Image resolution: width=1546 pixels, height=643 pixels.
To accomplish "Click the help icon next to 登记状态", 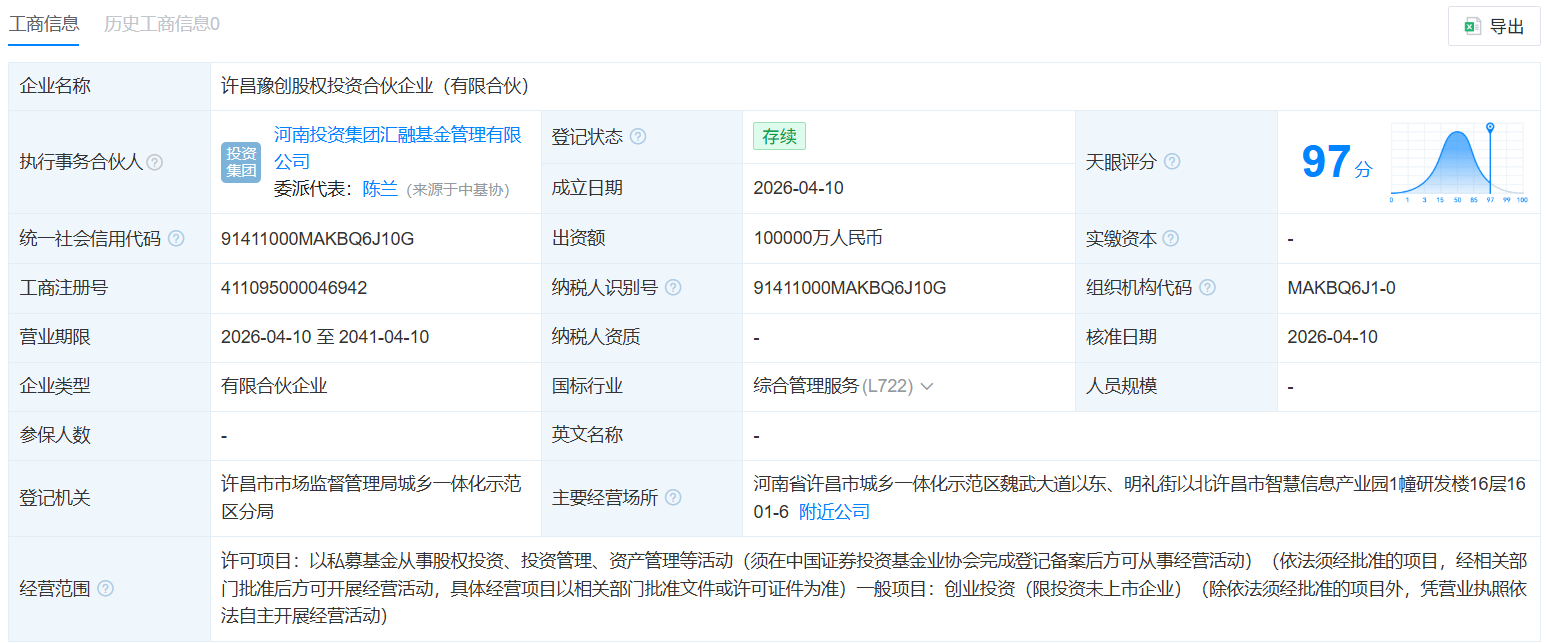I will pos(639,136).
